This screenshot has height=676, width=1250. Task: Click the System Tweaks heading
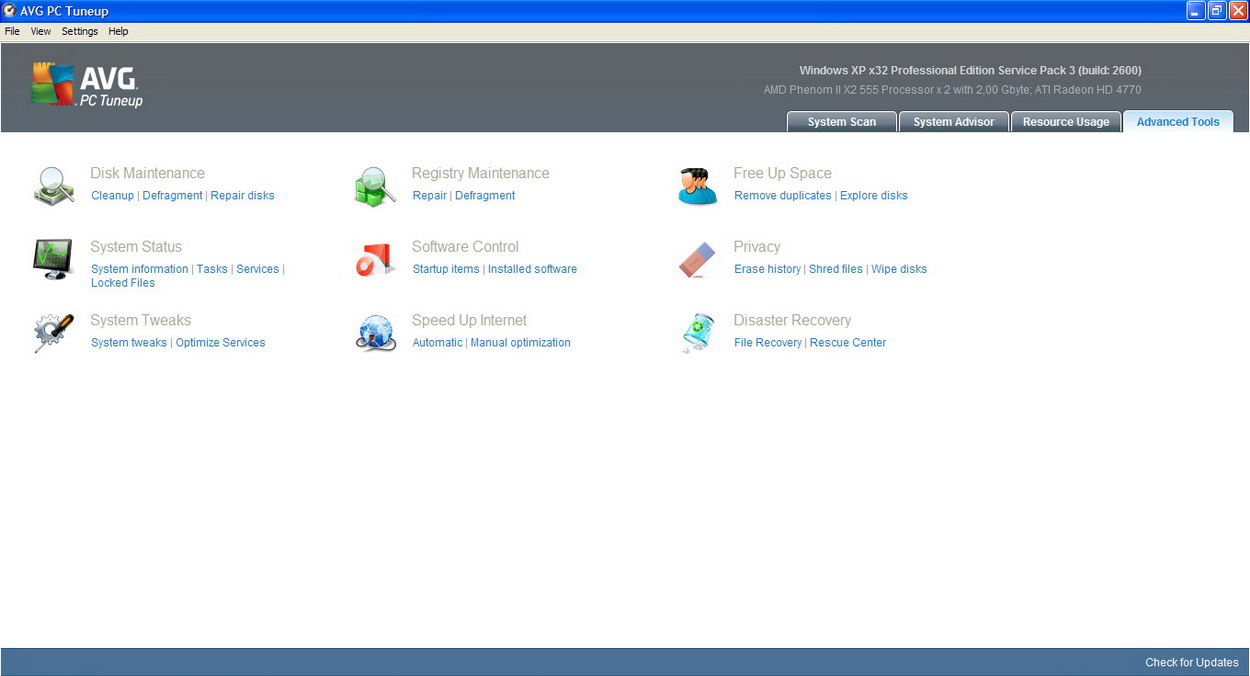141,320
